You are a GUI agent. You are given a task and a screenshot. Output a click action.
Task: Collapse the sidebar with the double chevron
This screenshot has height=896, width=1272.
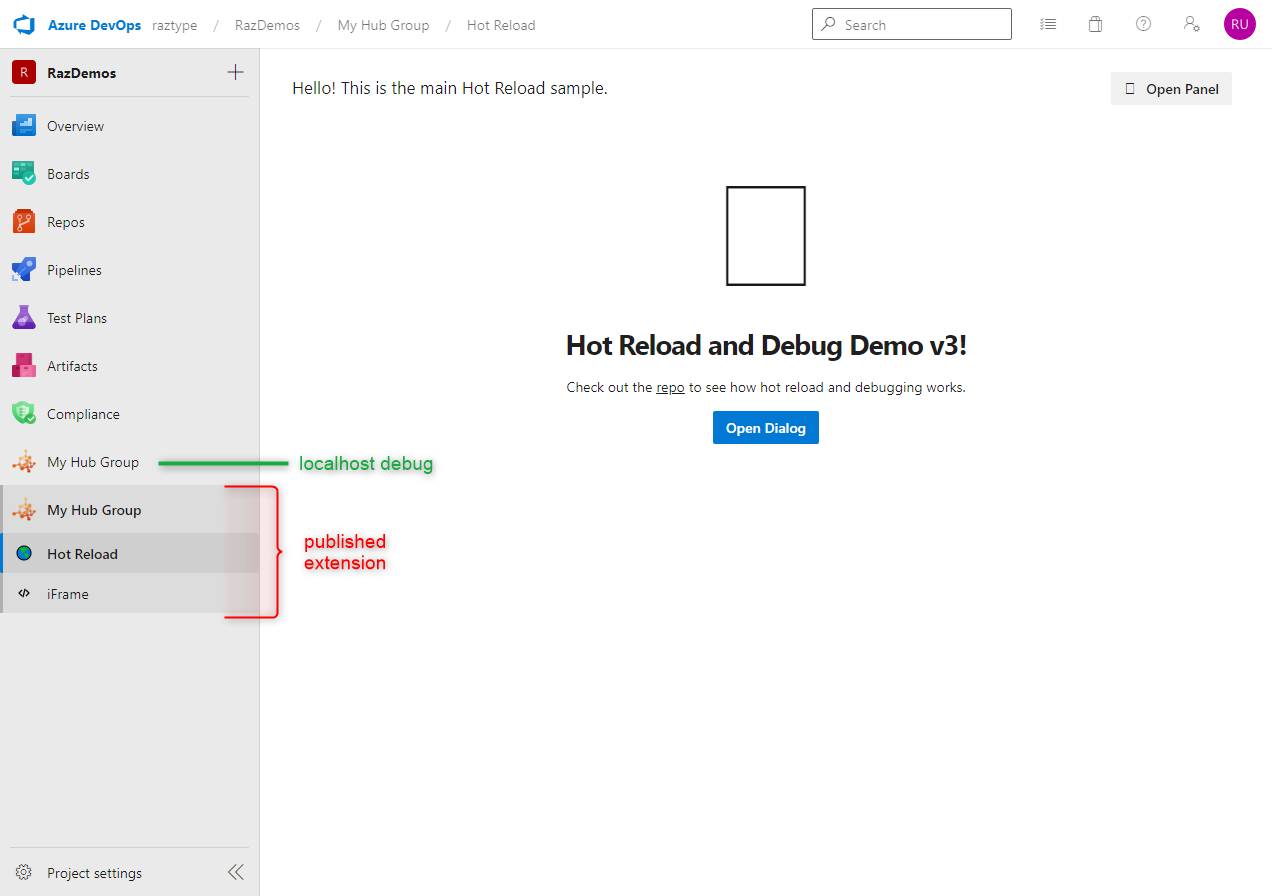point(235,871)
